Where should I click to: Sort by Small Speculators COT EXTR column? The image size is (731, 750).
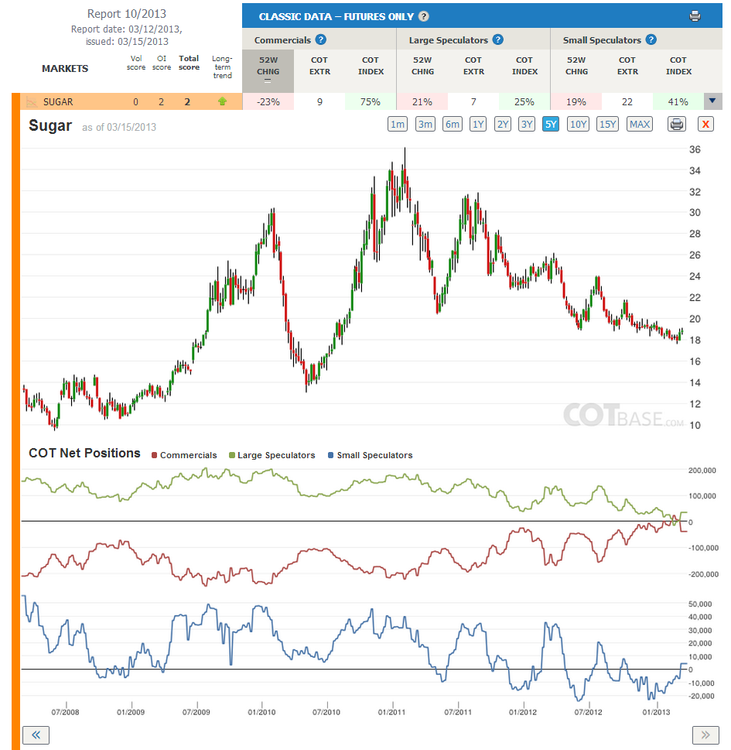coord(627,66)
